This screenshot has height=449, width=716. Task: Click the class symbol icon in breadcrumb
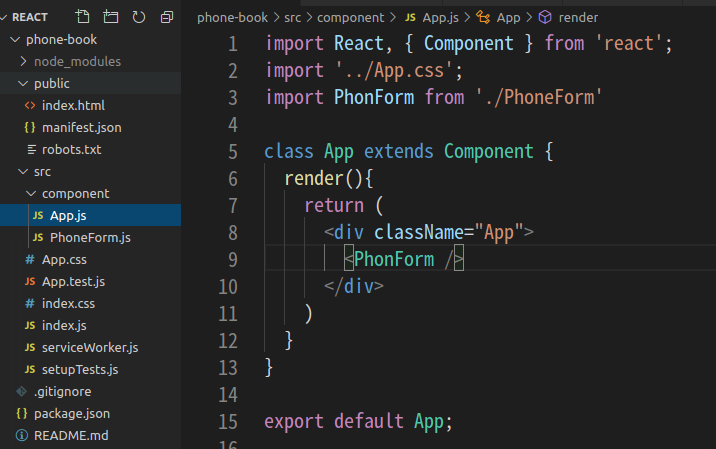point(483,17)
